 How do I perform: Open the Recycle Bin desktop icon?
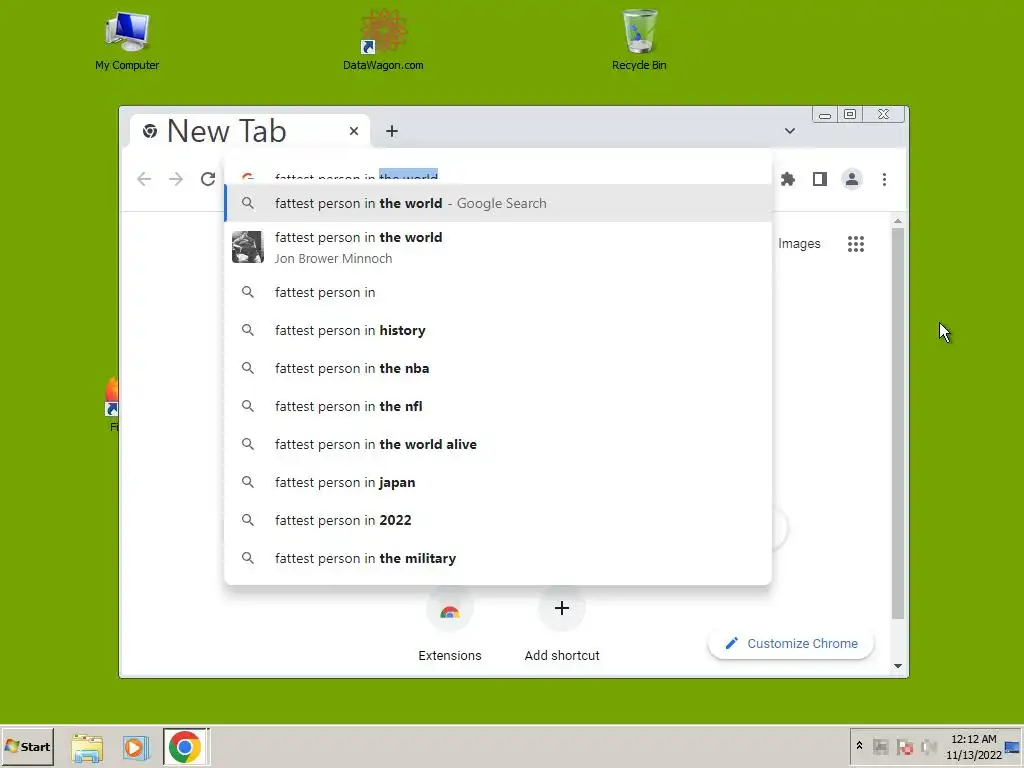click(x=639, y=41)
